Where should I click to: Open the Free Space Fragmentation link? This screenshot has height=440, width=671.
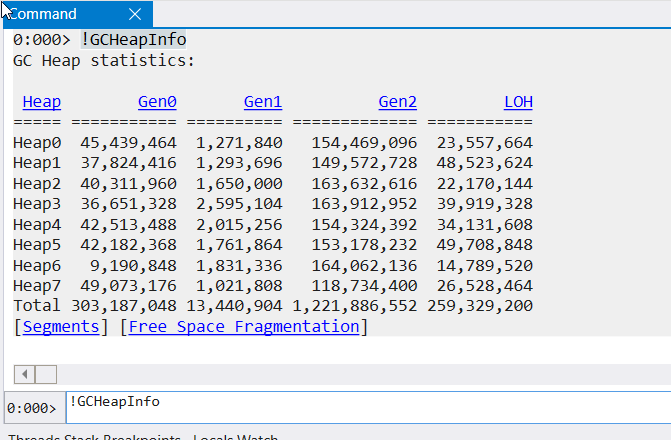243,327
